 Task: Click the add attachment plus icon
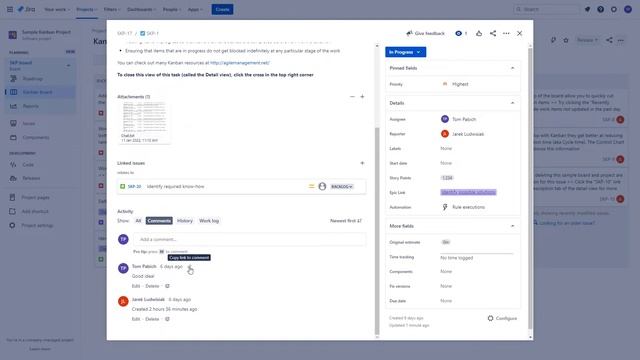362,97
